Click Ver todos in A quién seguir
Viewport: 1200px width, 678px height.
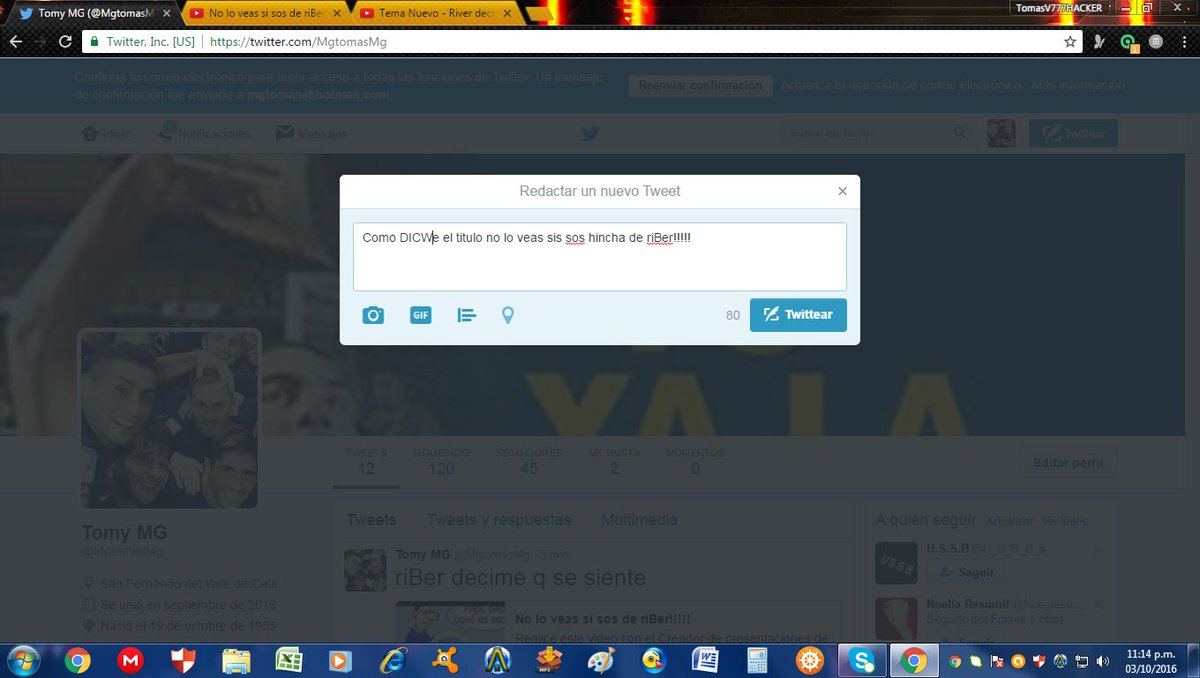pos(1064,522)
